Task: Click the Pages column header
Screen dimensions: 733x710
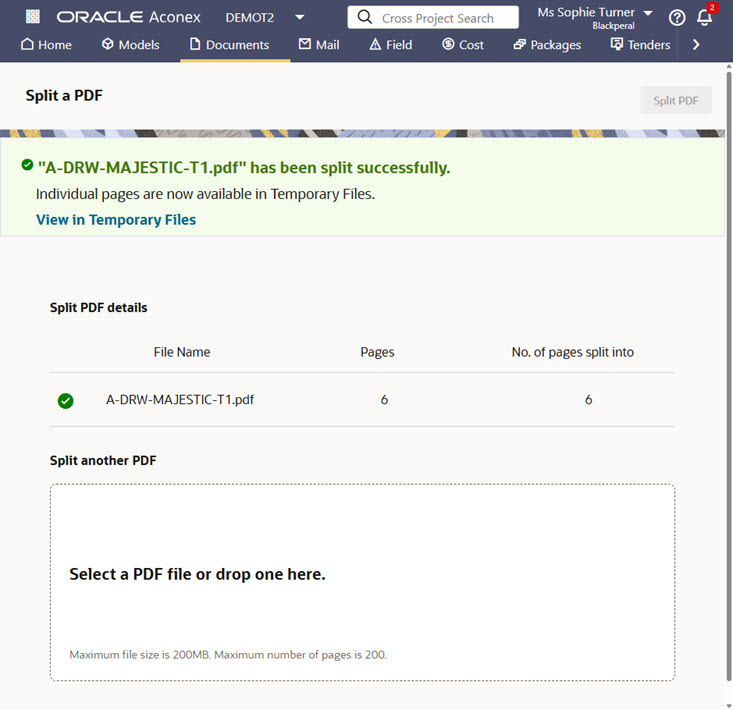Action: coord(377,352)
